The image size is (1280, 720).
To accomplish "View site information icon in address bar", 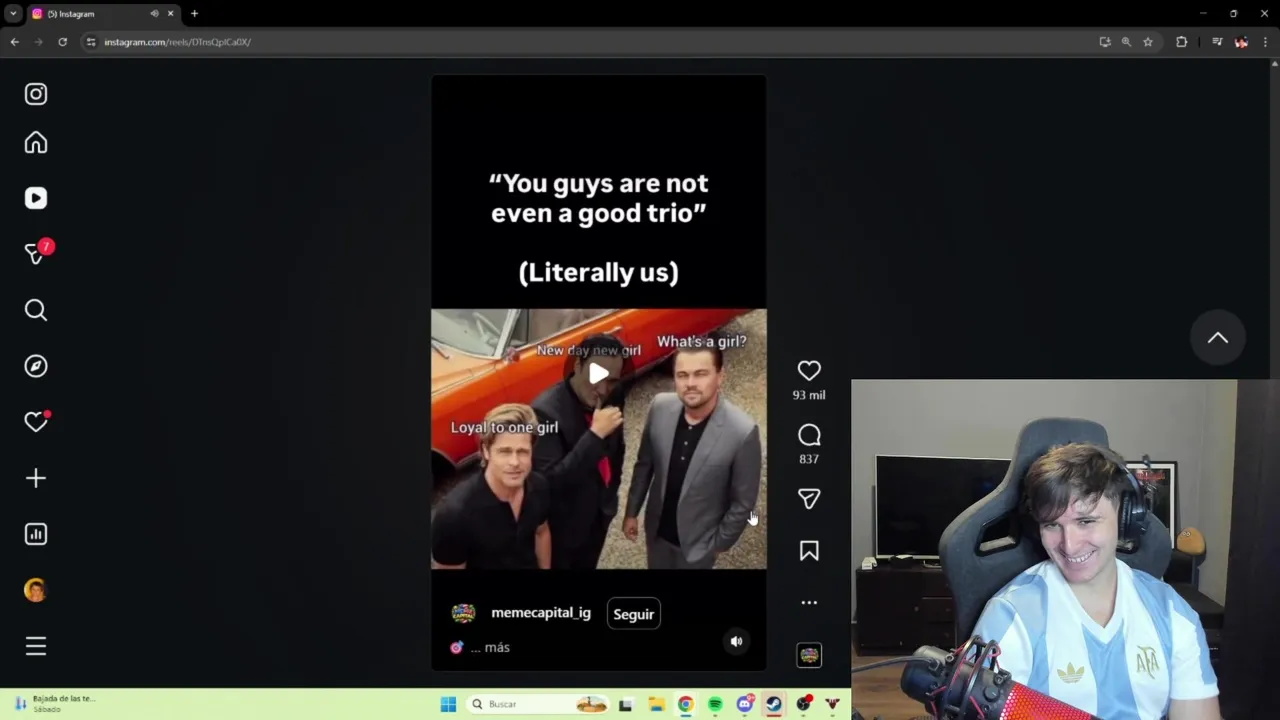I will pos(91,42).
